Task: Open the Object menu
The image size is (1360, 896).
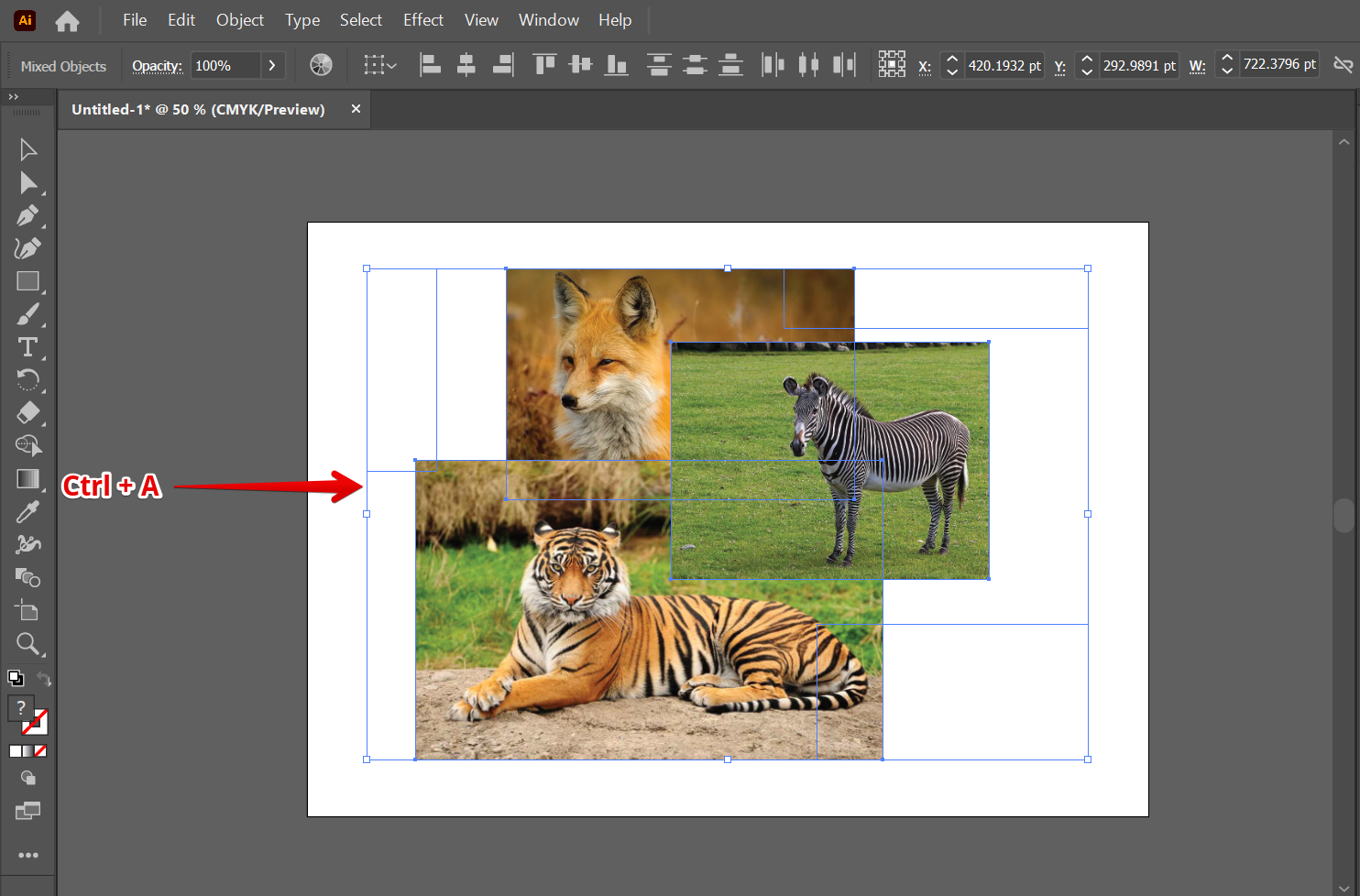Action: coord(239,20)
